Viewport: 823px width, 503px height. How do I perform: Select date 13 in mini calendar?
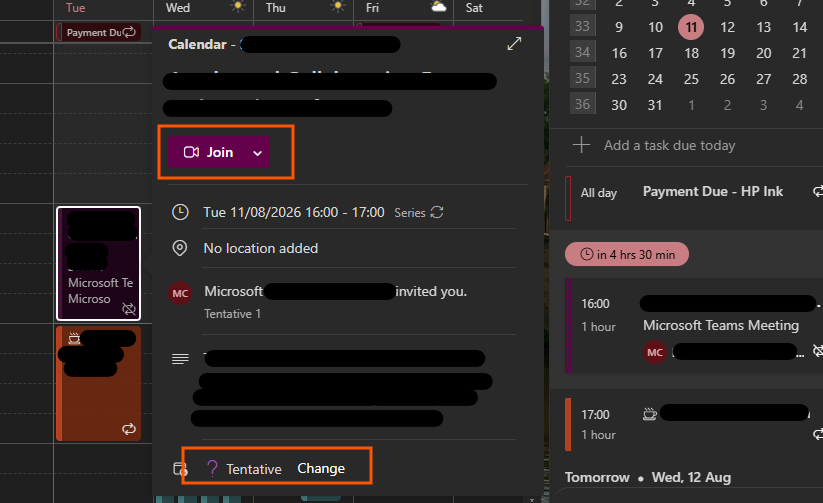pos(764,27)
